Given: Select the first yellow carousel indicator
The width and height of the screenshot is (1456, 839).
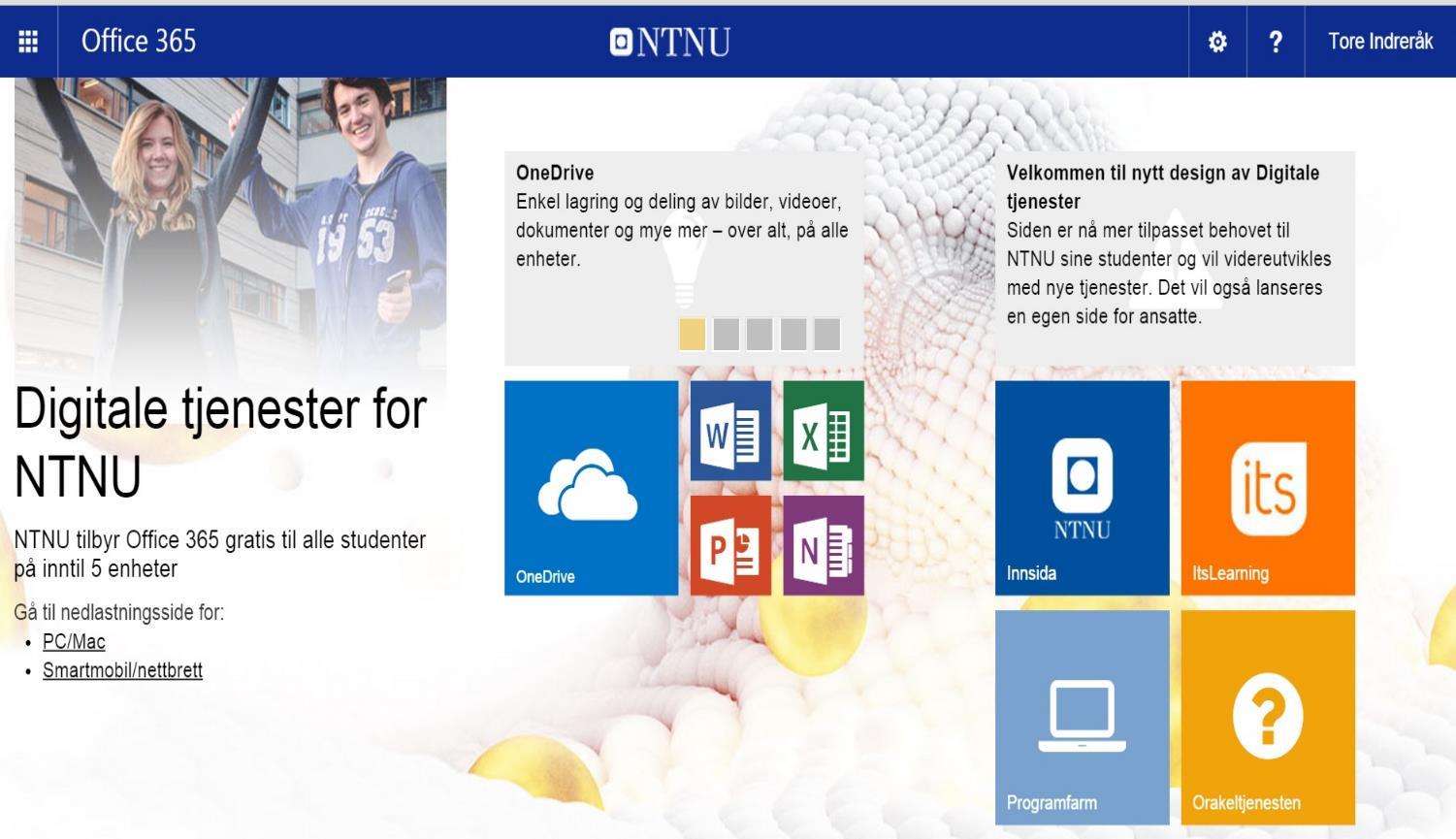Looking at the screenshot, I should [693, 335].
